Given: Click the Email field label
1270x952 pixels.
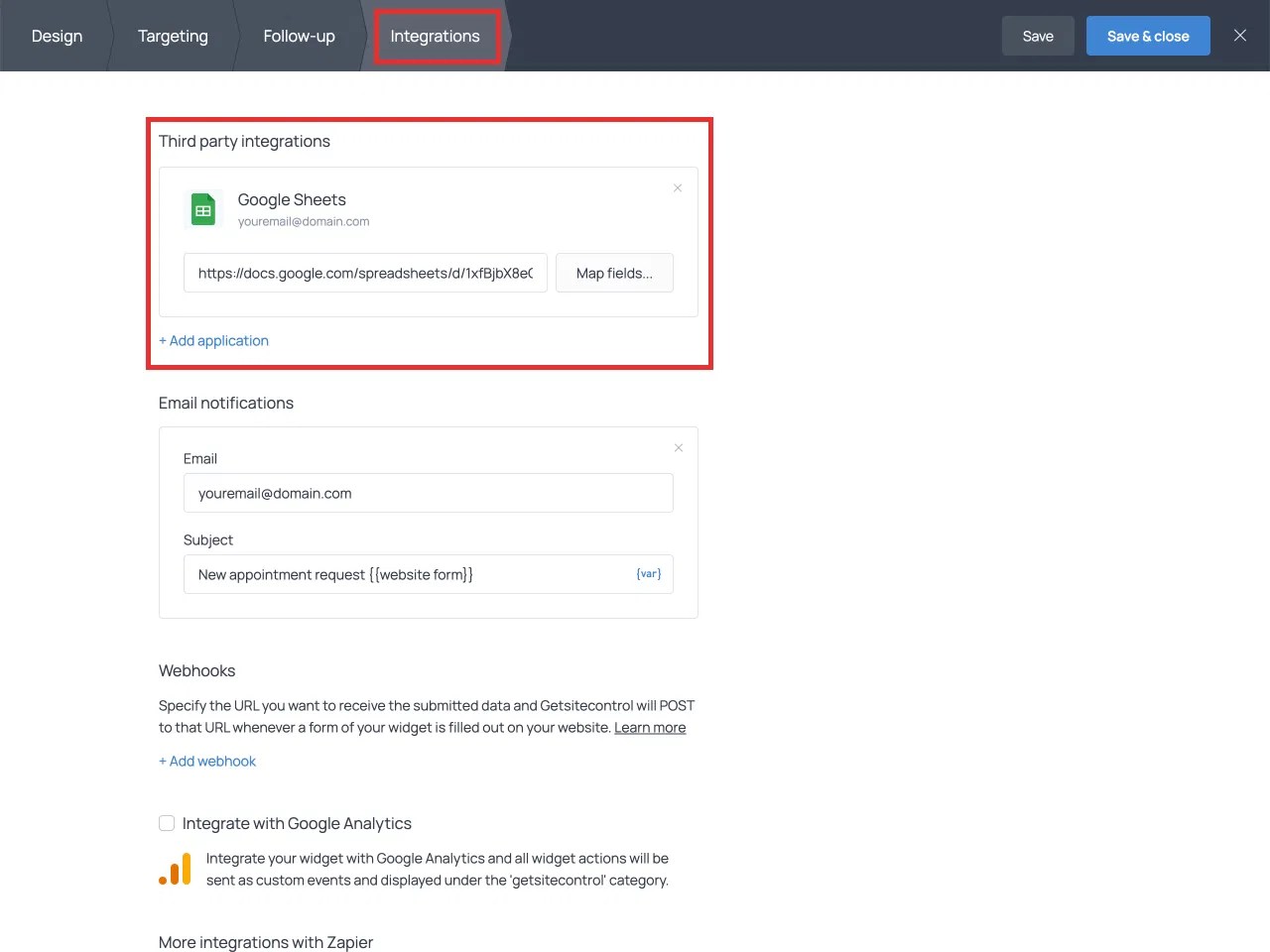Looking at the screenshot, I should [200, 458].
